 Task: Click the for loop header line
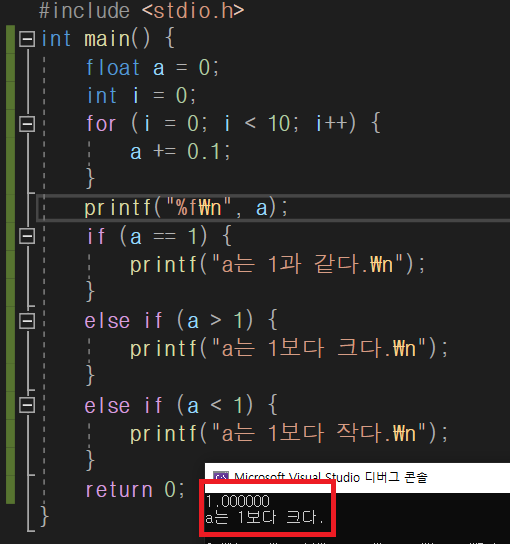tap(233, 123)
